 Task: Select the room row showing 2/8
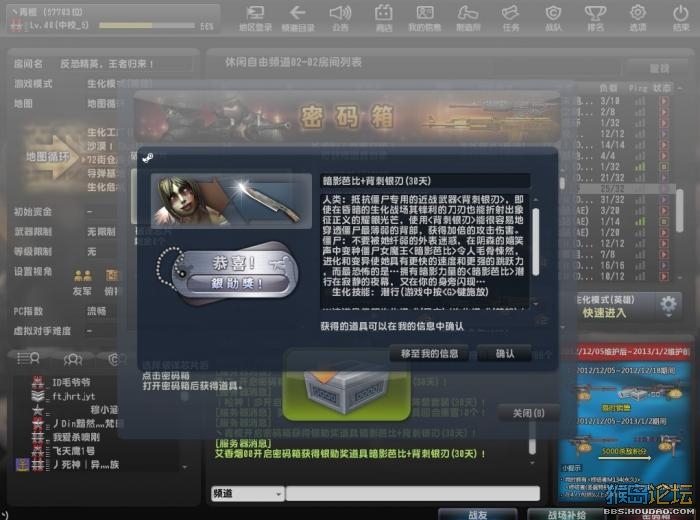point(623,112)
